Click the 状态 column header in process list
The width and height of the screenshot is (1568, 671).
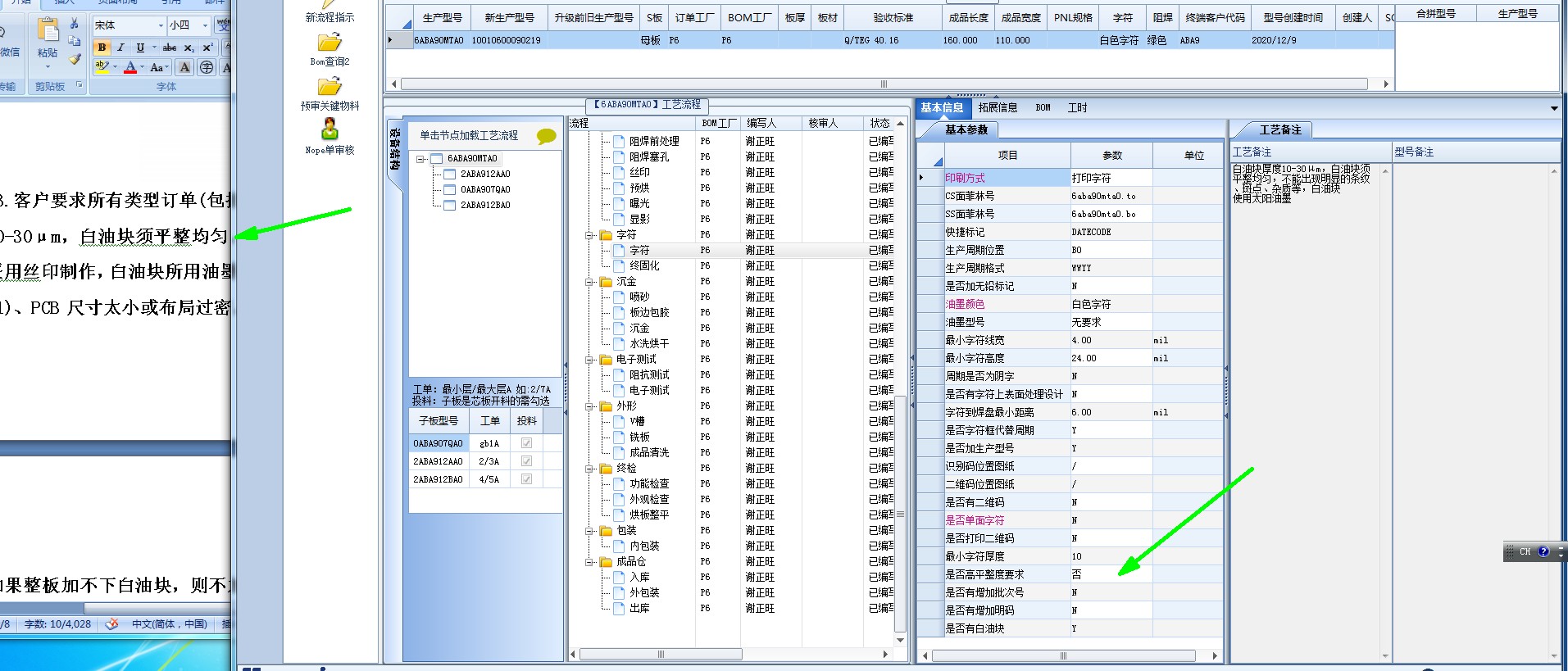pyautogui.click(x=879, y=123)
